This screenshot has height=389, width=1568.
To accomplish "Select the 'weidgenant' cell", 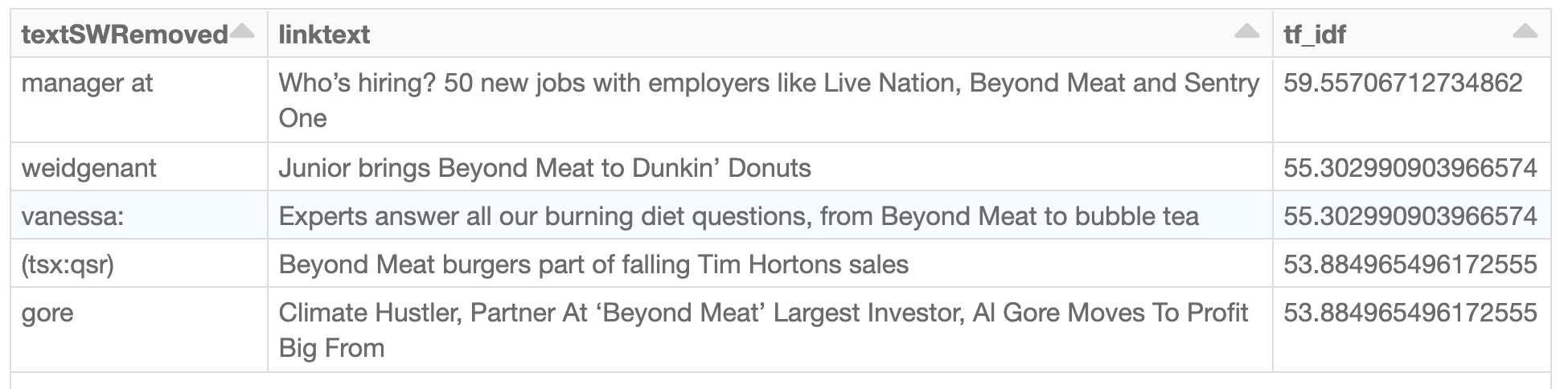I will coord(88,168).
